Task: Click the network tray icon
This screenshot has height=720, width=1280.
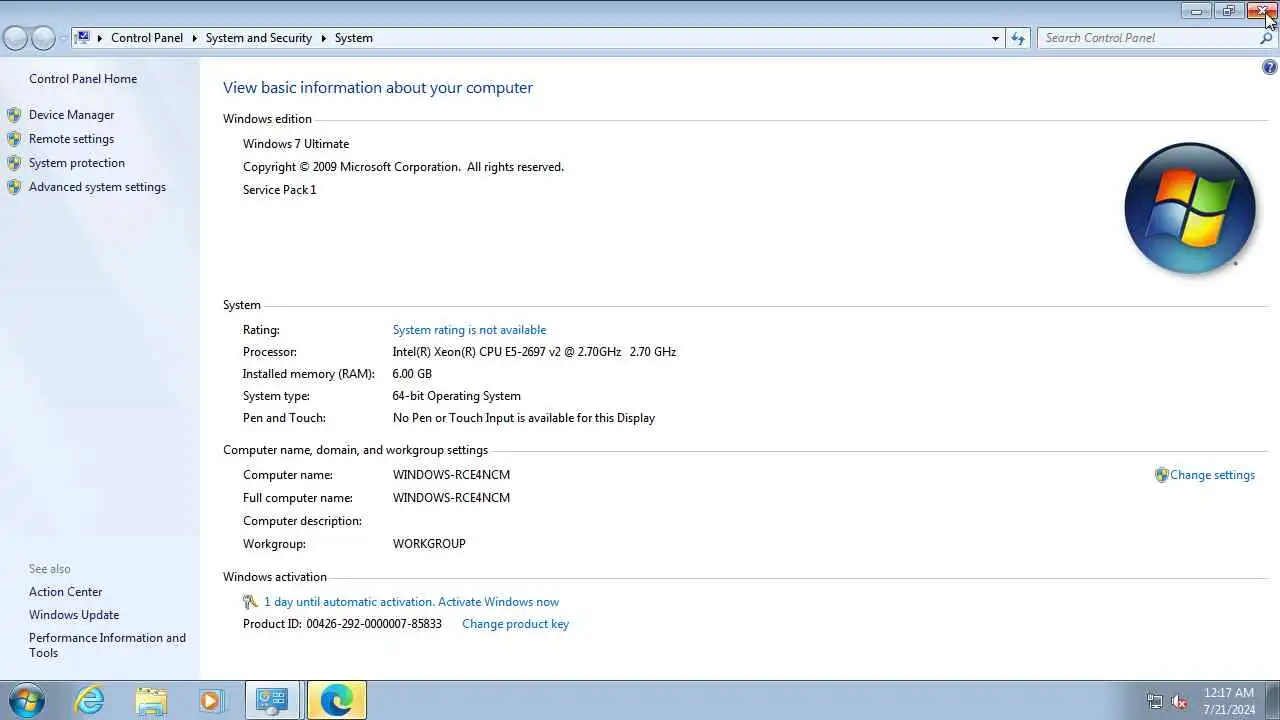Action: pos(1155,701)
